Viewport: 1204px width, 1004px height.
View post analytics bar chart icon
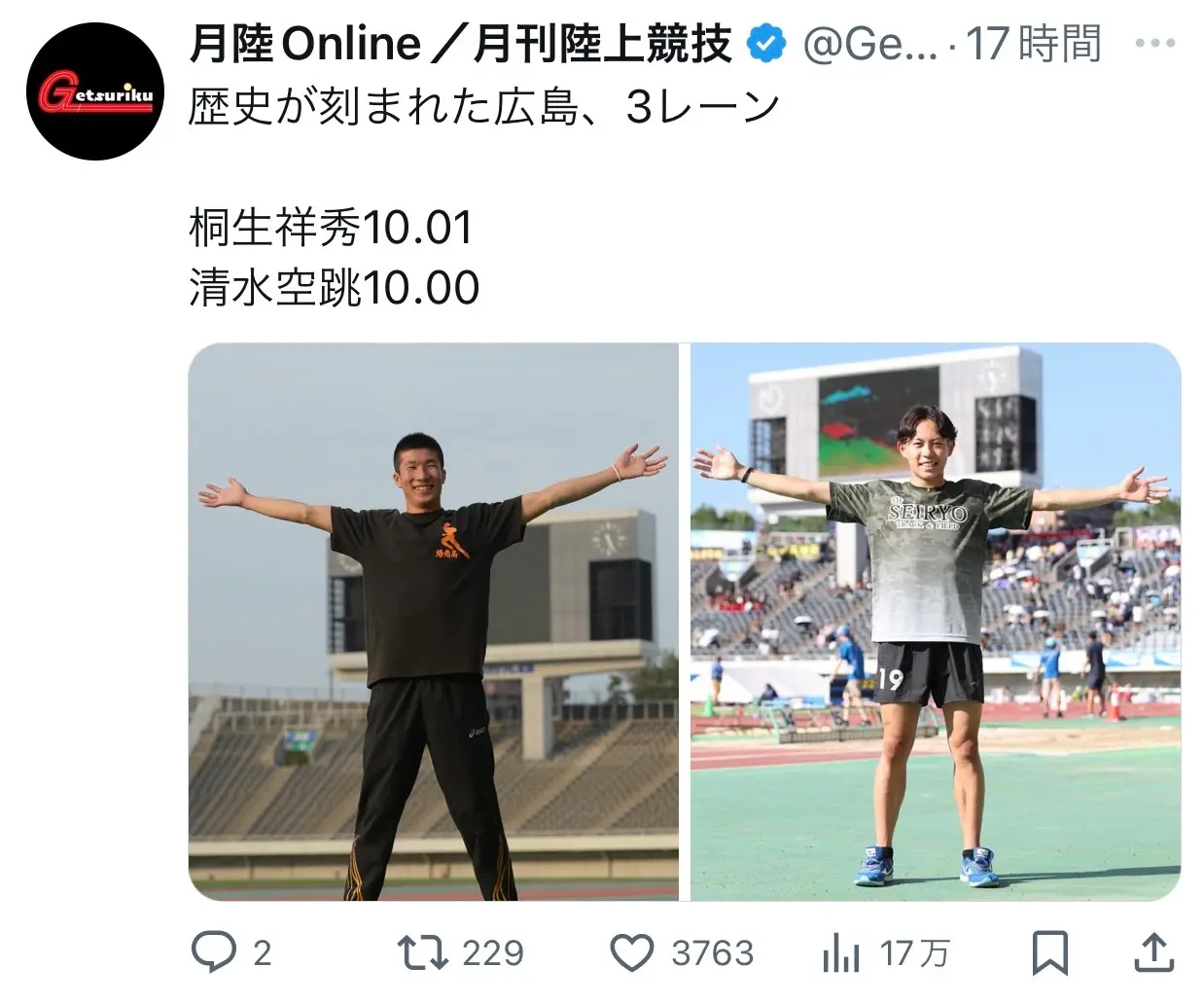click(841, 953)
